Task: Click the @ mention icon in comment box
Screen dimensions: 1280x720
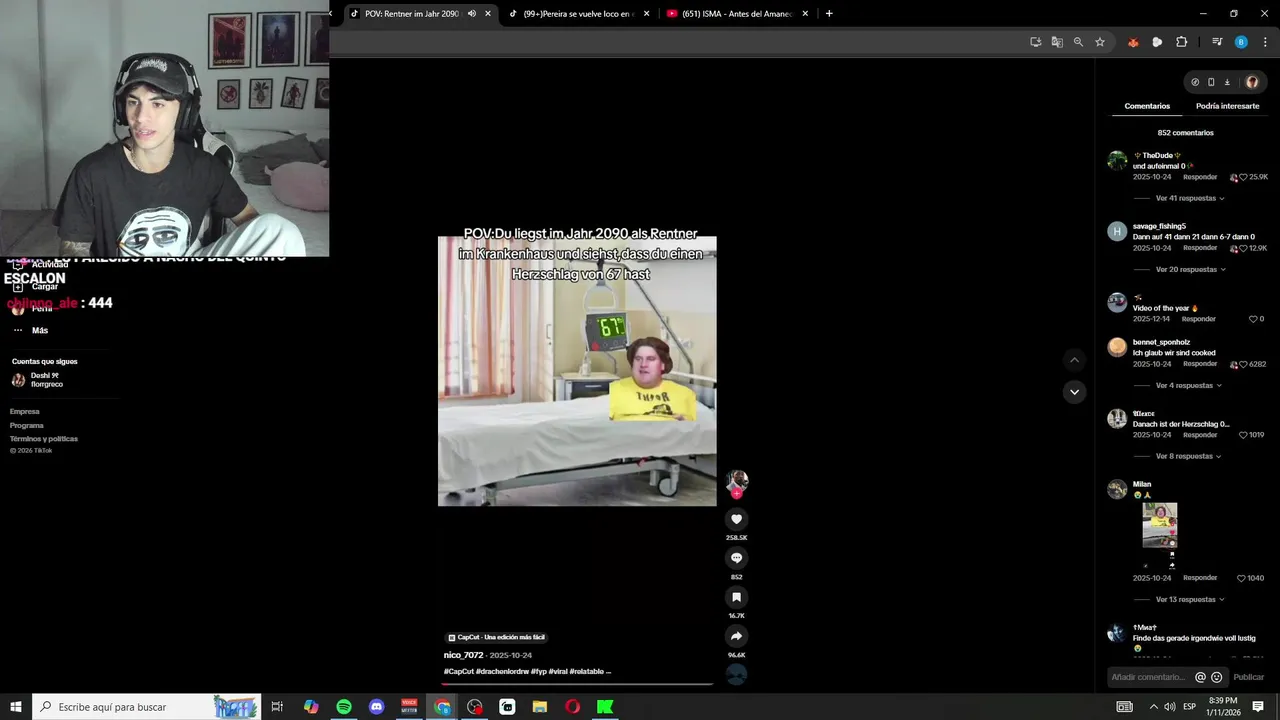Action: (1200, 677)
